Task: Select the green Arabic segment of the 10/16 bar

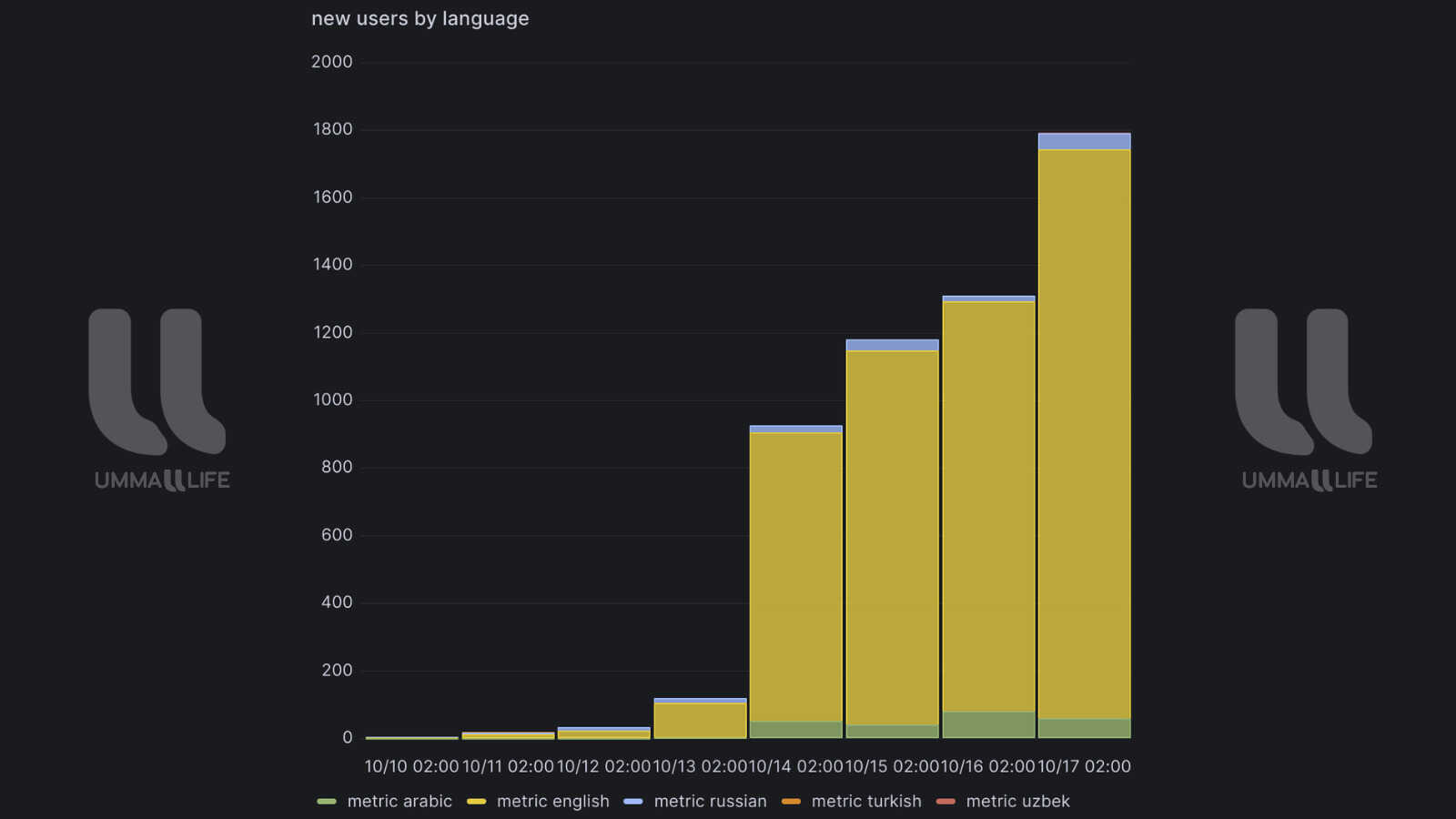Action: [988, 724]
